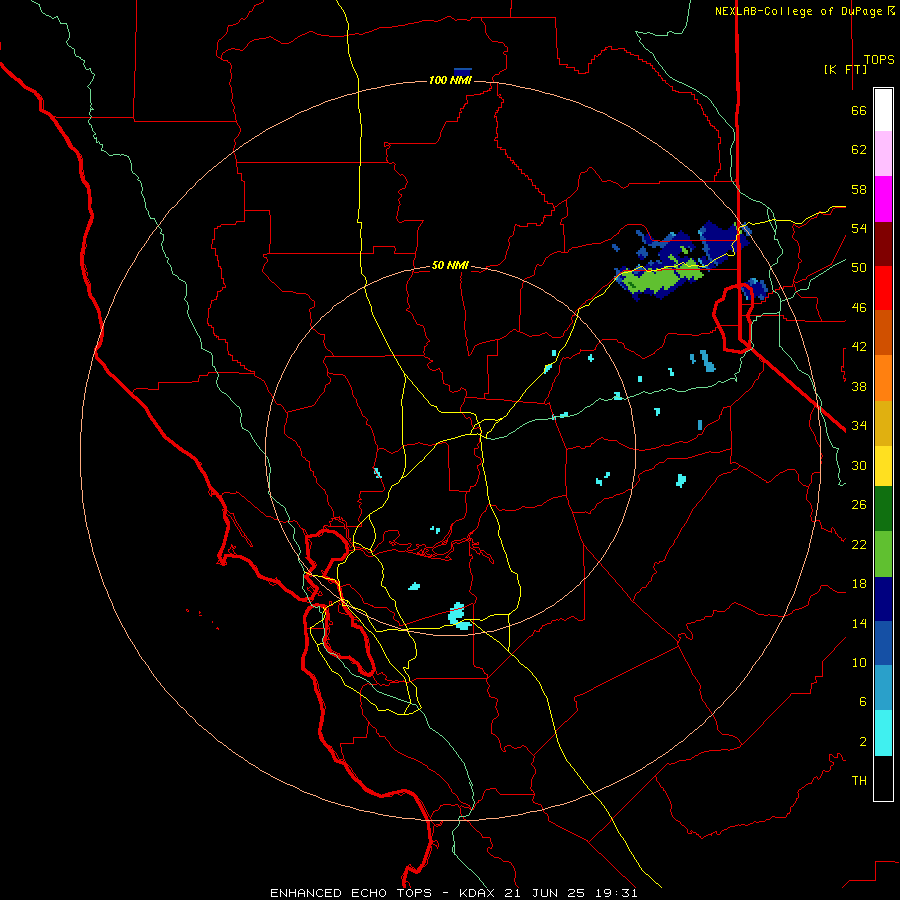Click the black TH legend swatch
Image resolution: width=900 pixels, height=900 pixels.
(883, 778)
